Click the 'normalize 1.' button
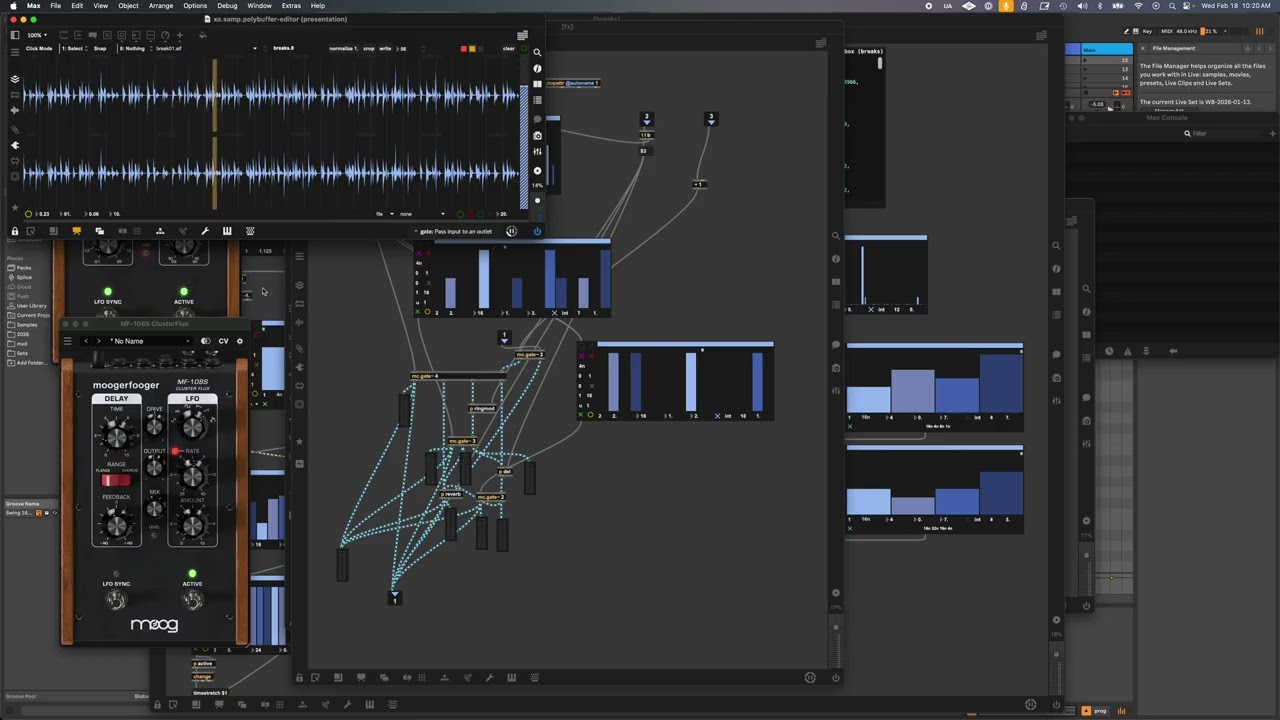 pos(342,48)
